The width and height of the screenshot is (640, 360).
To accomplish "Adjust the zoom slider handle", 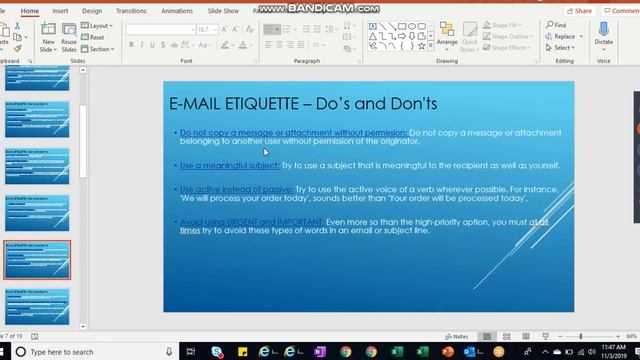I will point(580,336).
